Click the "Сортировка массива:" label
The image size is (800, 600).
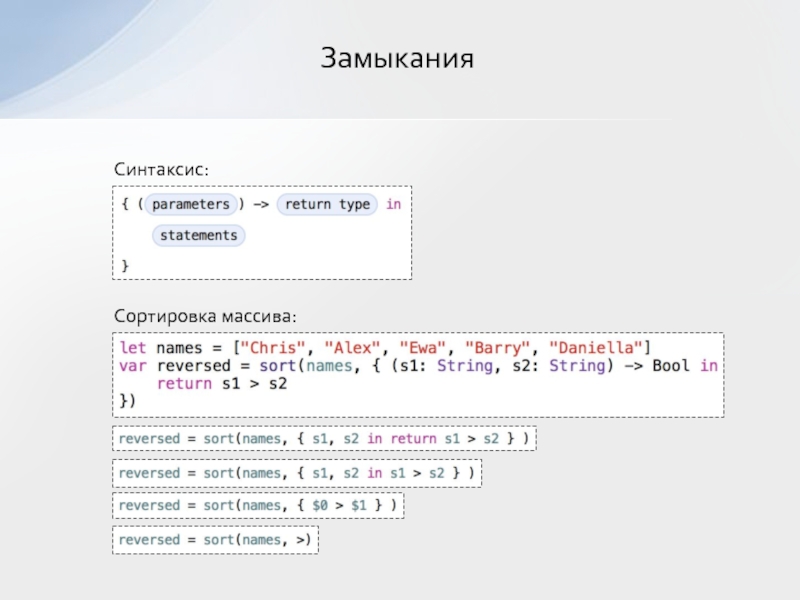pyautogui.click(x=205, y=315)
